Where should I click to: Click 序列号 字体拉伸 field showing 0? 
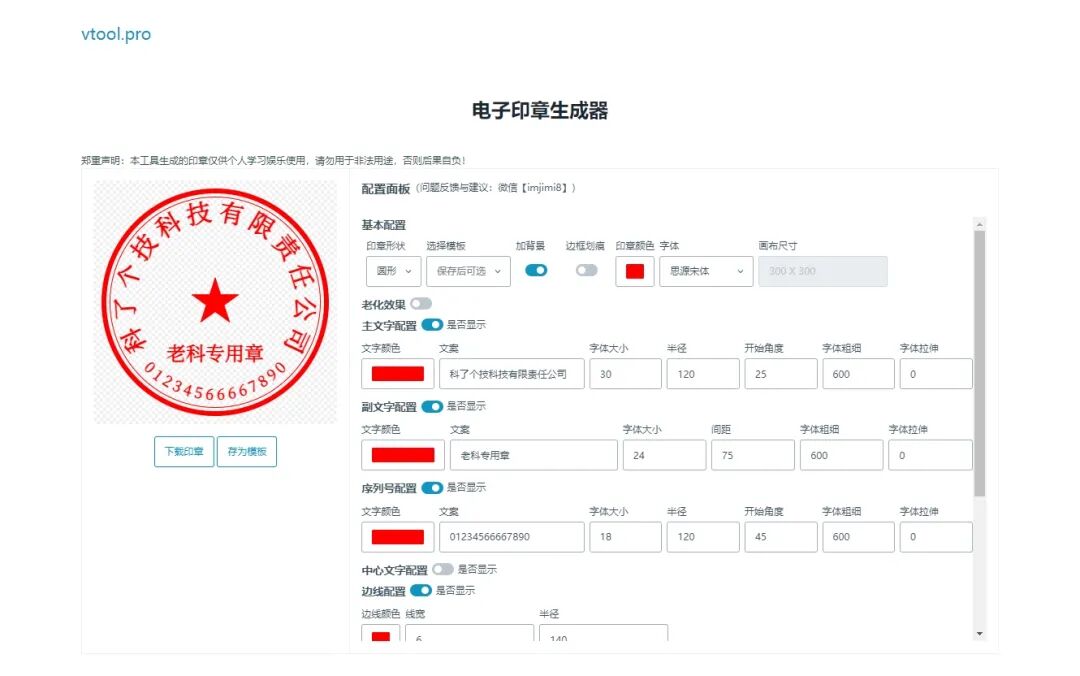[x=936, y=537]
